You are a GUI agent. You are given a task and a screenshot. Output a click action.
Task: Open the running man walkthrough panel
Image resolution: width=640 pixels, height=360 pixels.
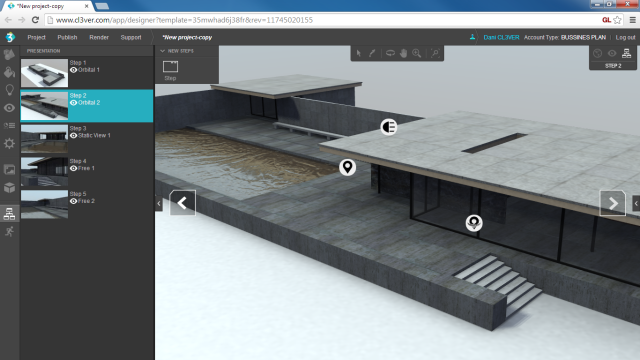(9, 231)
